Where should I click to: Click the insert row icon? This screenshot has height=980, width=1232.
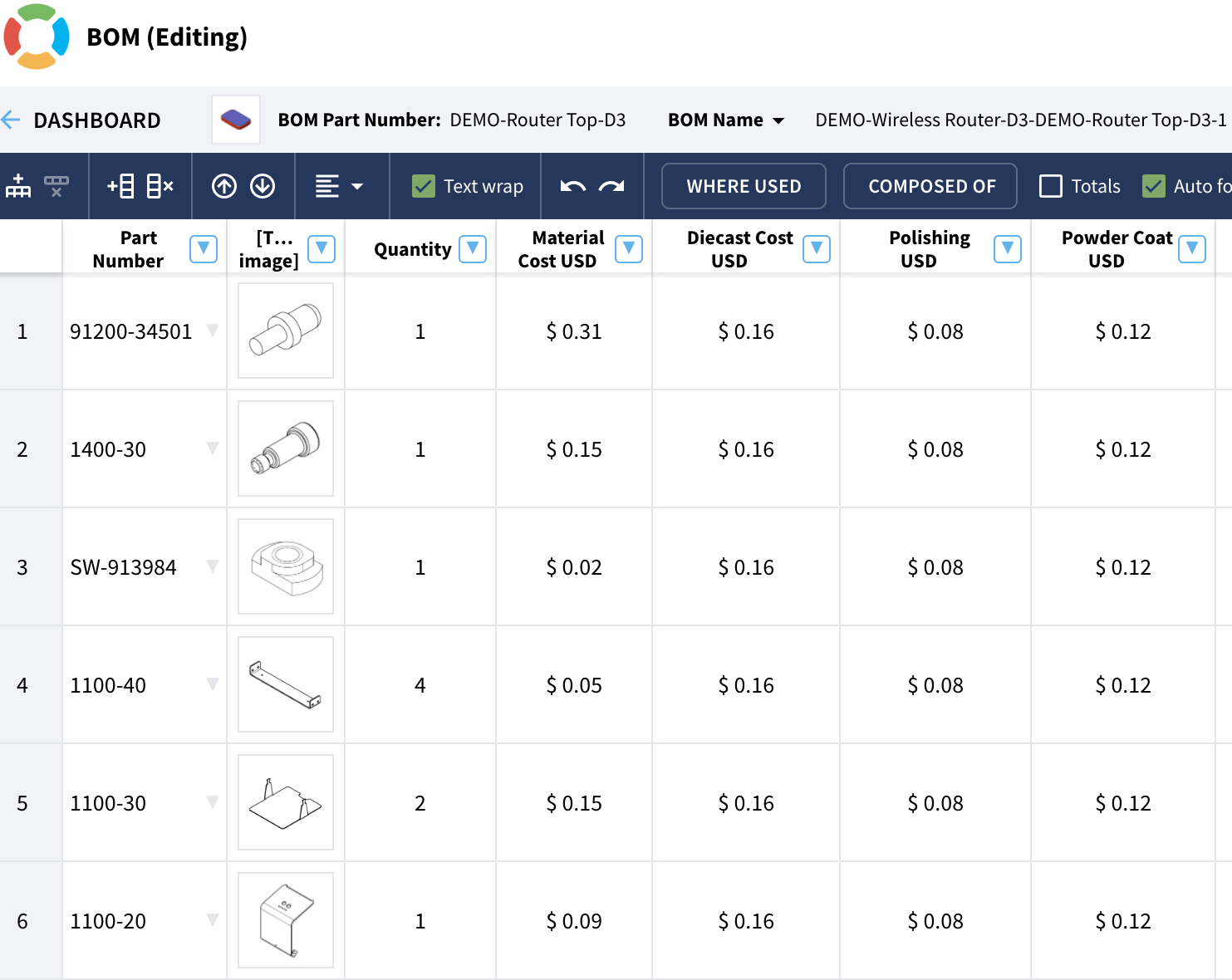pyautogui.click(x=120, y=186)
